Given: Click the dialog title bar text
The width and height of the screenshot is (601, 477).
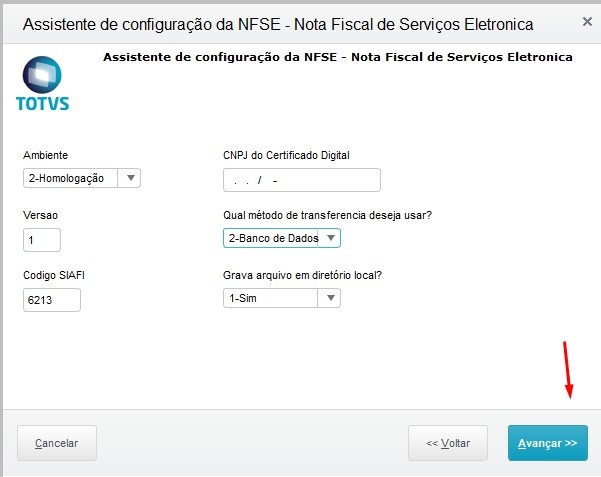Looking at the screenshot, I should tap(277, 23).
